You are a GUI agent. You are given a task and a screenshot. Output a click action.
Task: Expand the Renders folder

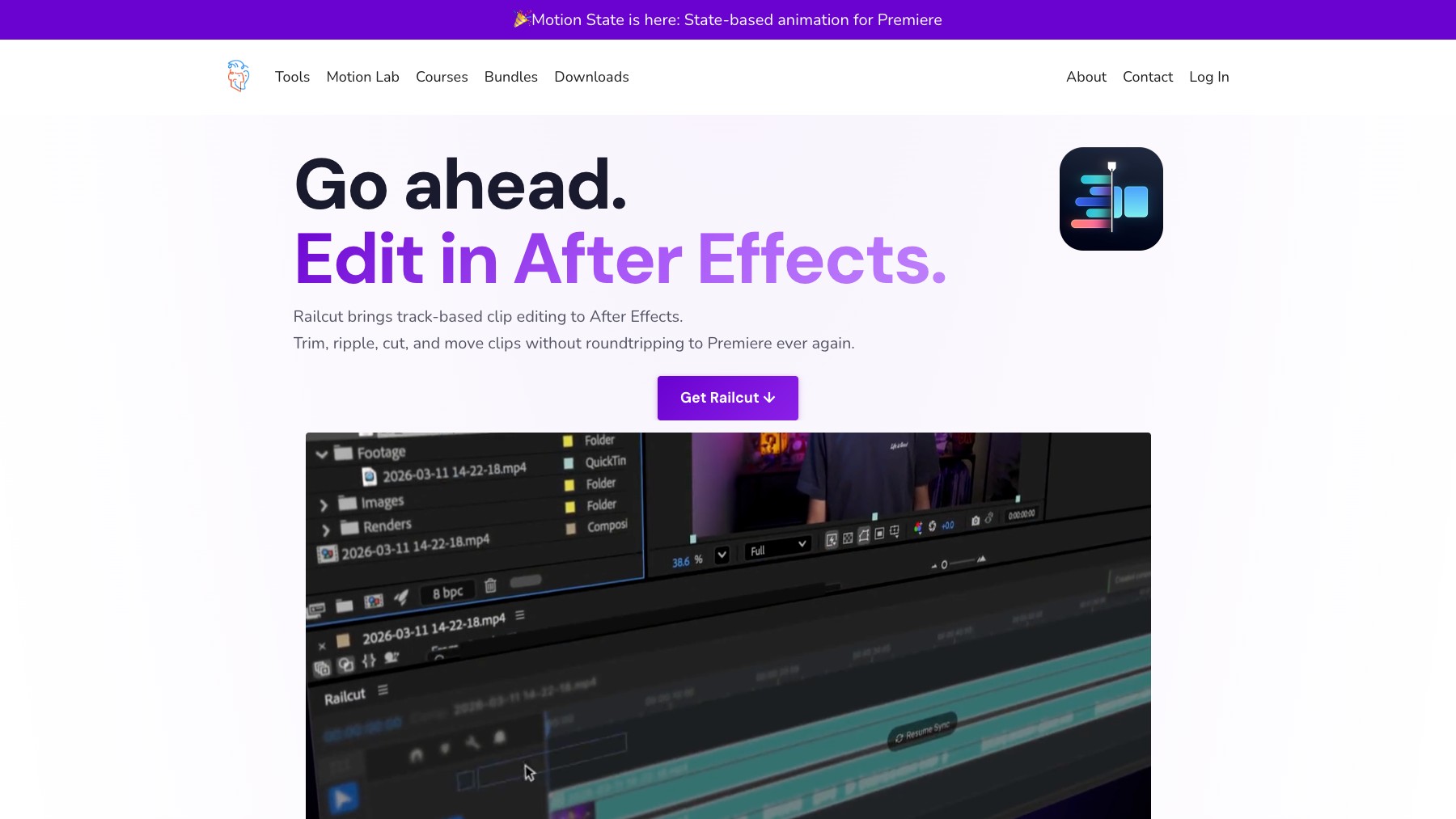(x=325, y=530)
